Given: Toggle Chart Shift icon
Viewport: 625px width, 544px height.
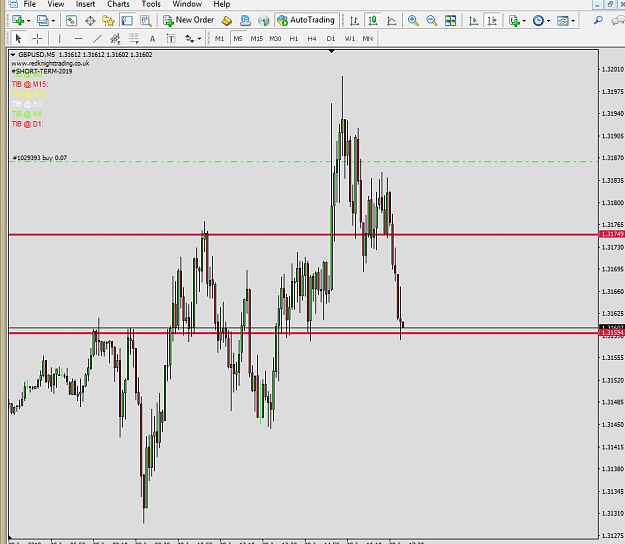Looking at the screenshot, I should (492, 20).
